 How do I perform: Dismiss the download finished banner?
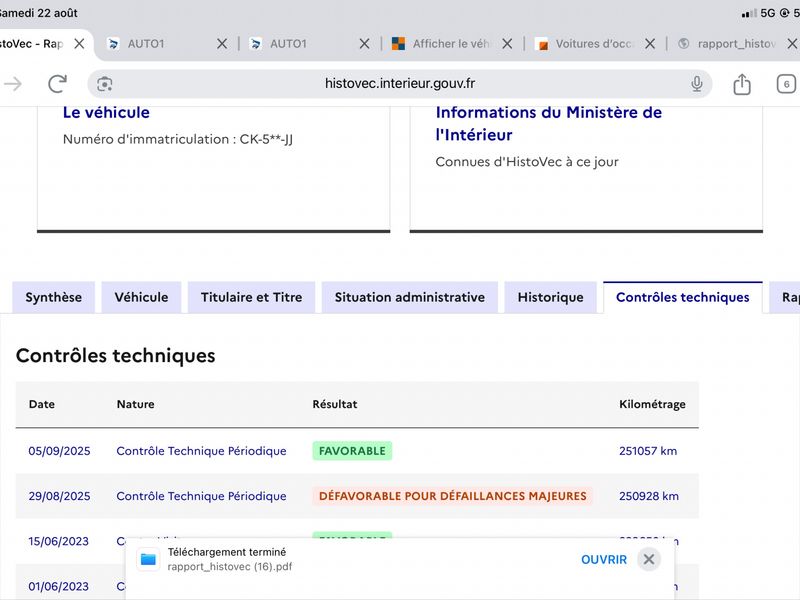[x=649, y=560]
